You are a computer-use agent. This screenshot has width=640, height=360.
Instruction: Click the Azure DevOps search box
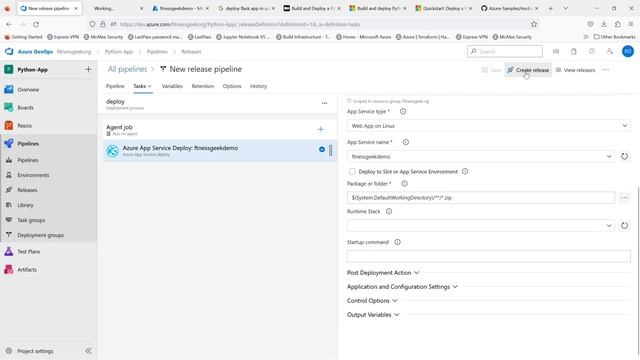pos(504,51)
